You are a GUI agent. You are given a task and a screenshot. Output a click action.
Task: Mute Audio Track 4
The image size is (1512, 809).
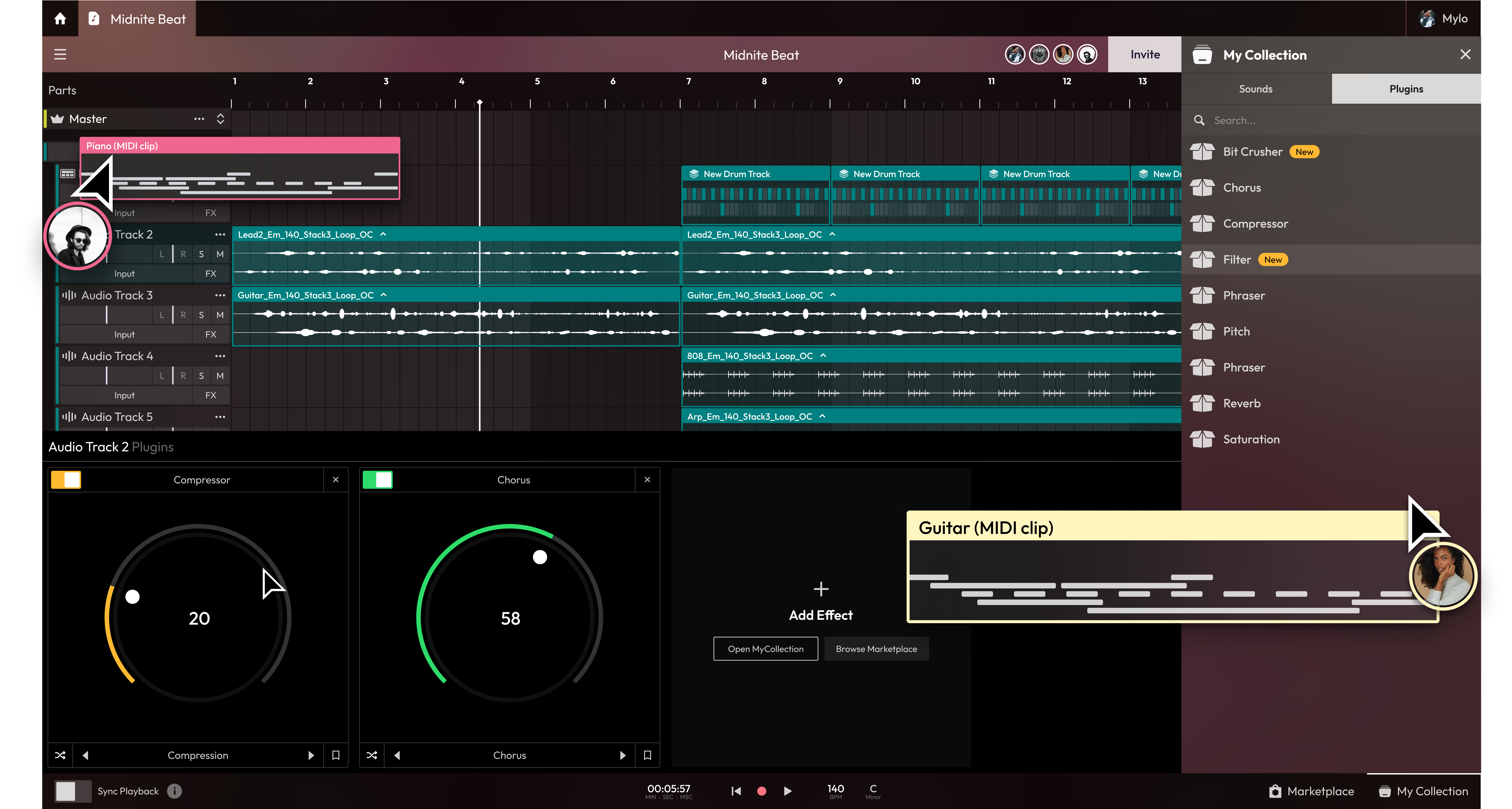coord(220,376)
